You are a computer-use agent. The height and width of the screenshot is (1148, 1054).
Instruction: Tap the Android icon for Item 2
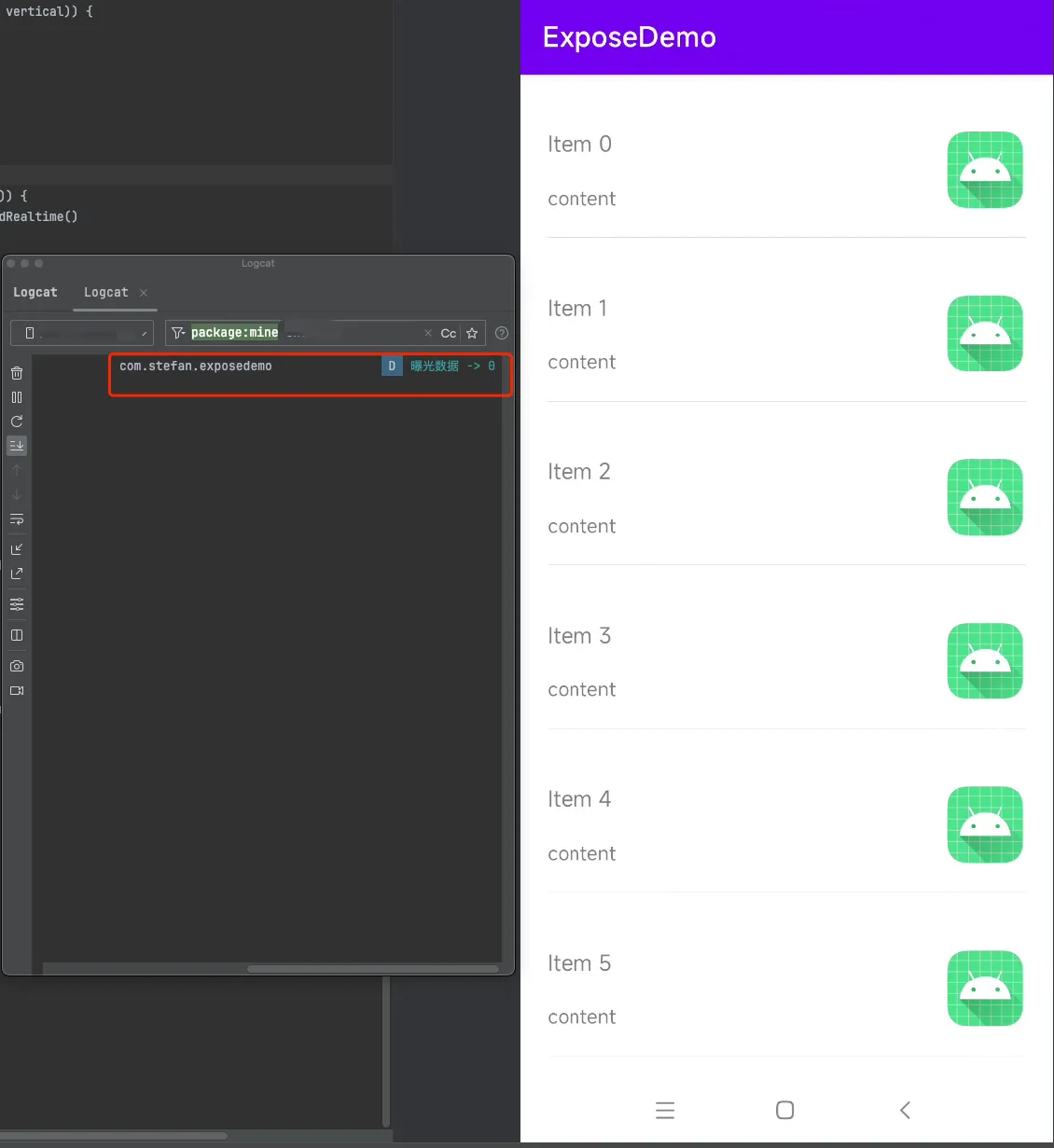pyautogui.click(x=985, y=497)
